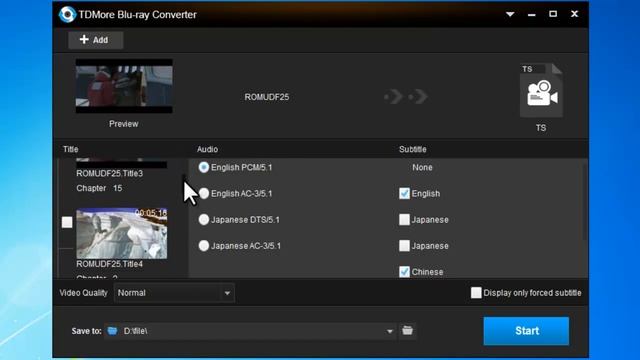Click the TDMore app logo icon
This screenshot has width=640, height=360.
(67, 15)
